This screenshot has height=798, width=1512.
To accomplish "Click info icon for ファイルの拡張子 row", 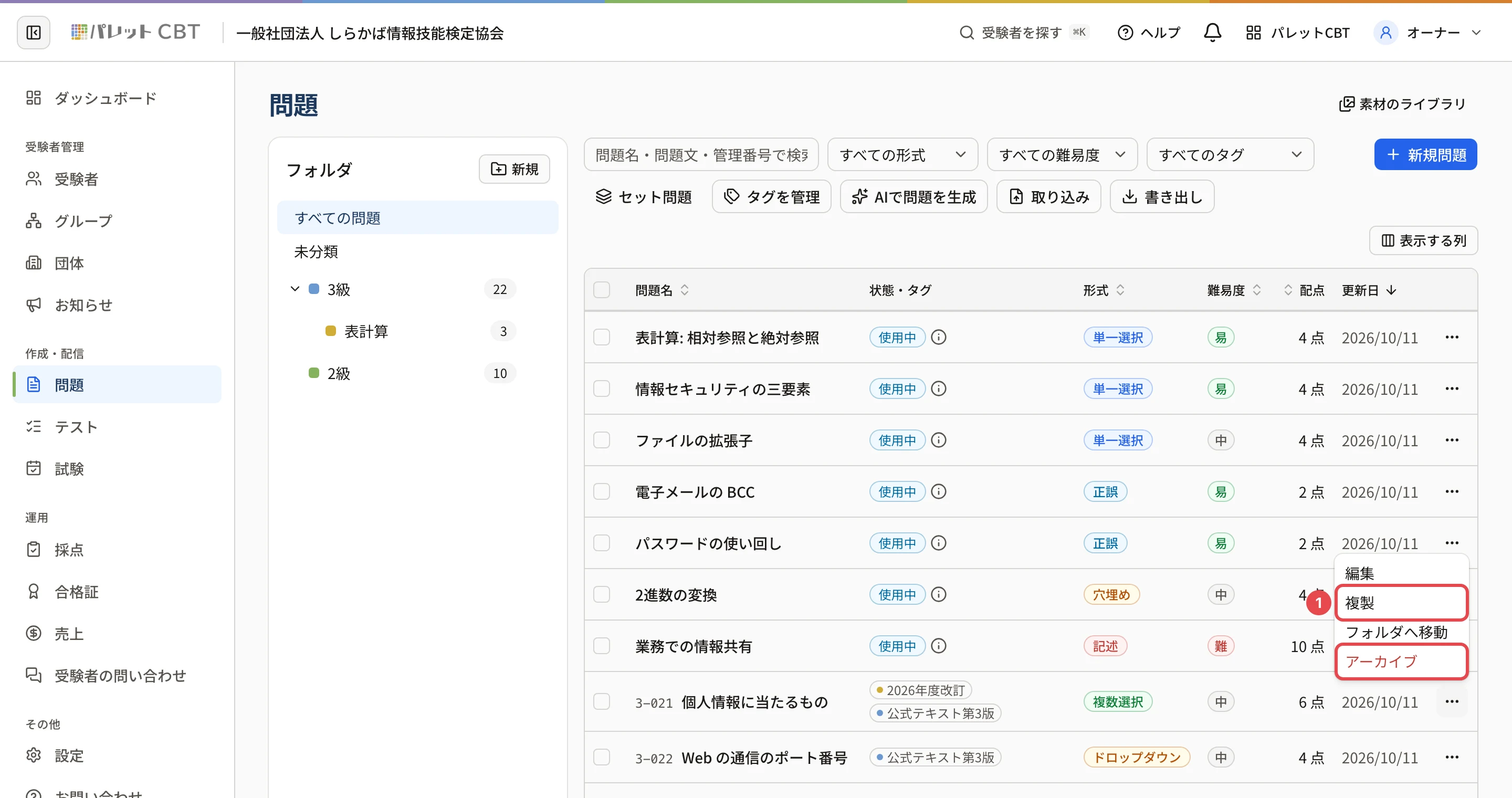I will click(939, 440).
